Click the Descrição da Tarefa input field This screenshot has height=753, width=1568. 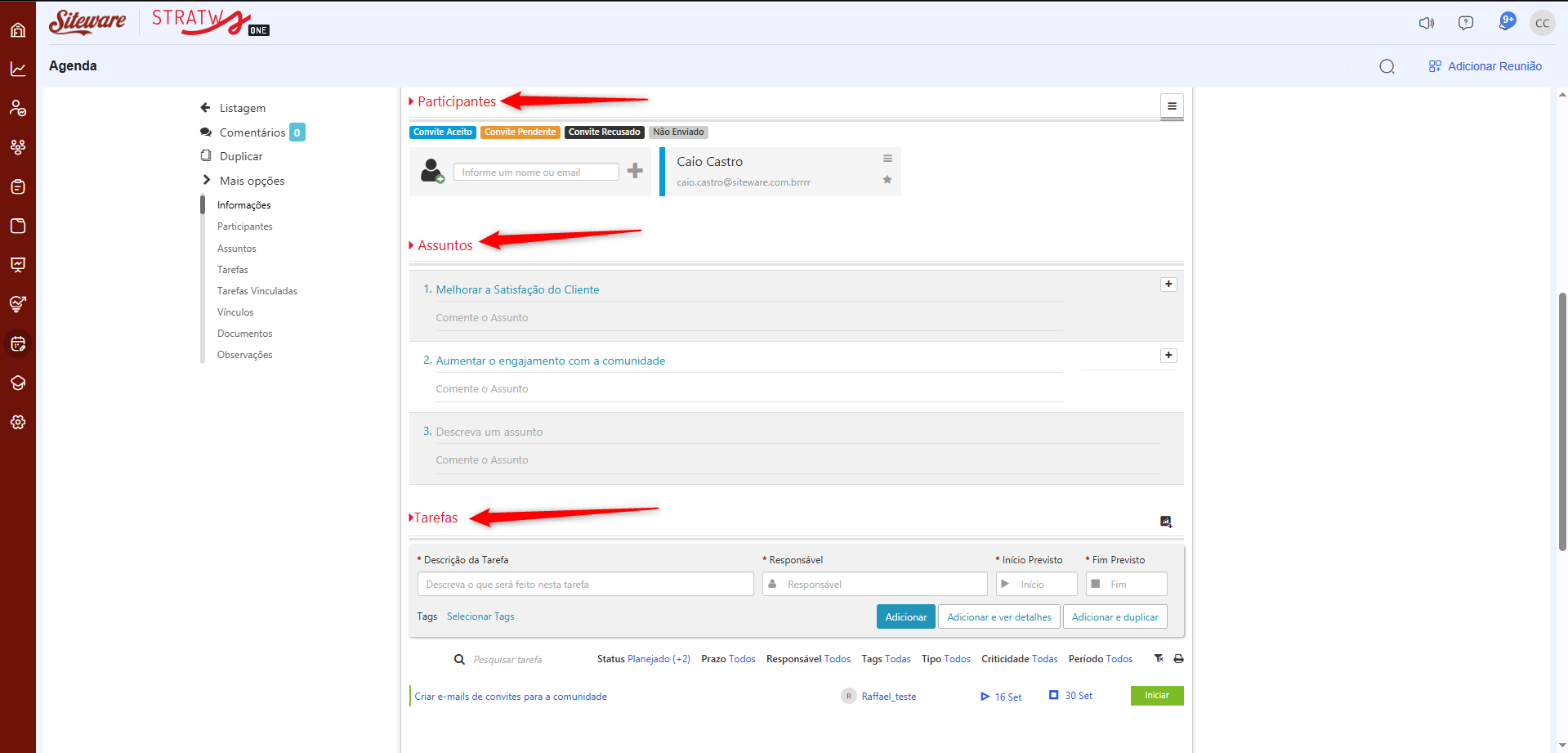(585, 585)
